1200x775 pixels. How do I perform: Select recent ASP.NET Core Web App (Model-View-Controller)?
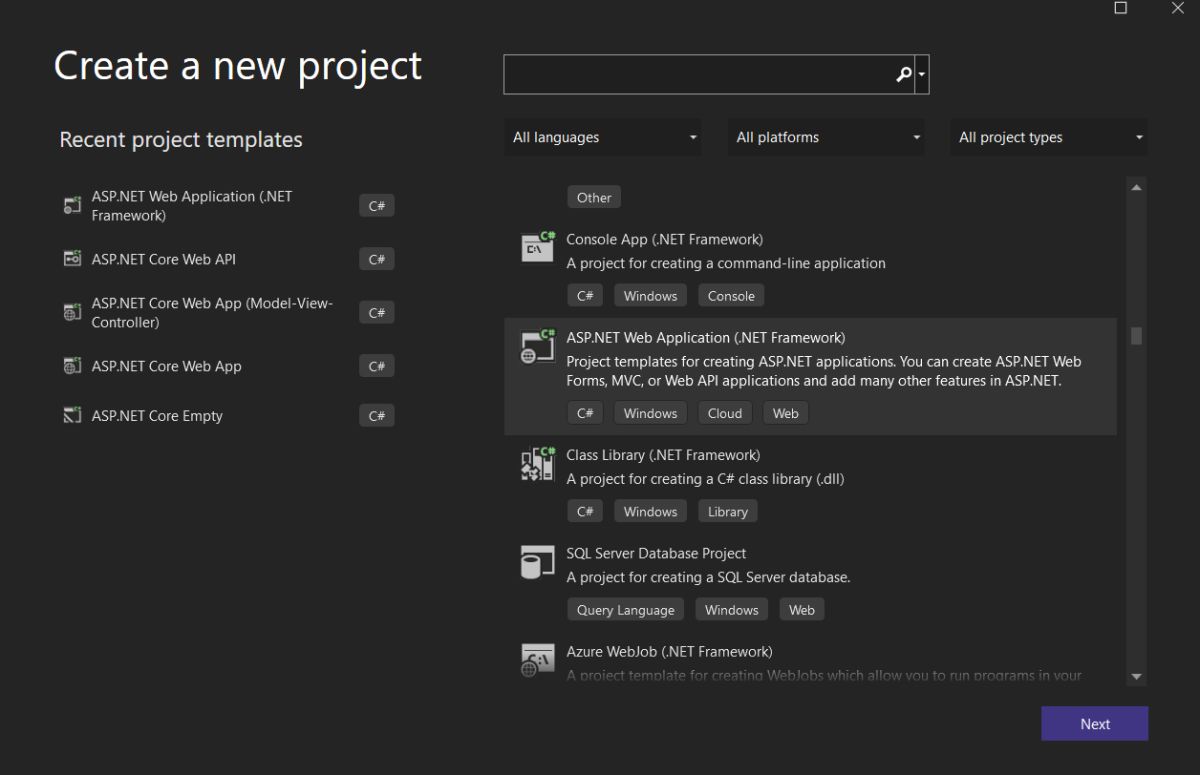(212, 312)
